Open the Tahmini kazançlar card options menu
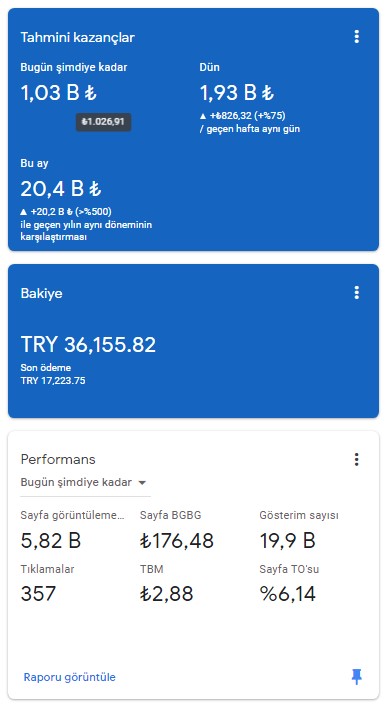This screenshot has height=707, width=386. click(356, 37)
